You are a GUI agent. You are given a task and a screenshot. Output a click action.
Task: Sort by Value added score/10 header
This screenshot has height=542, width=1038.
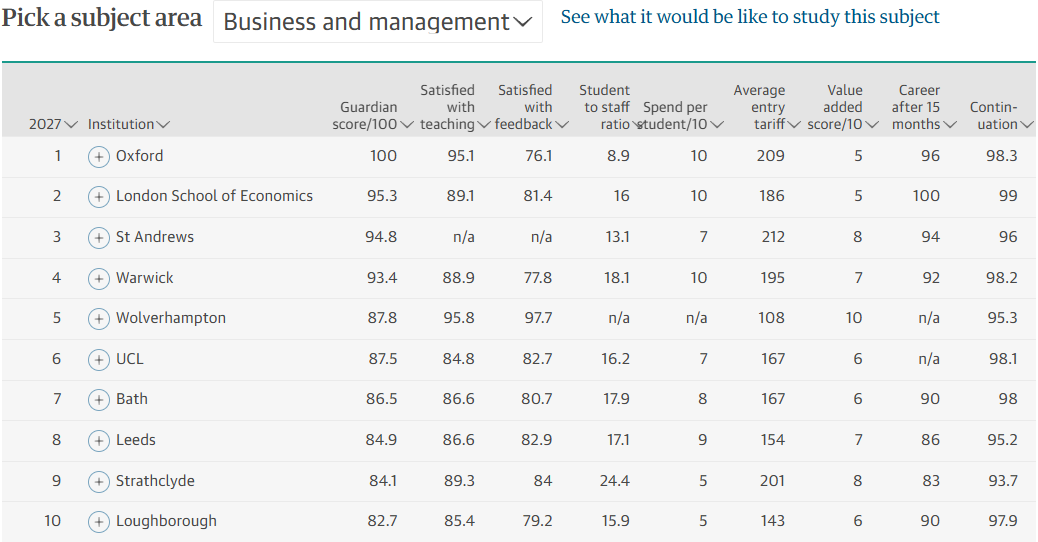pos(843,107)
